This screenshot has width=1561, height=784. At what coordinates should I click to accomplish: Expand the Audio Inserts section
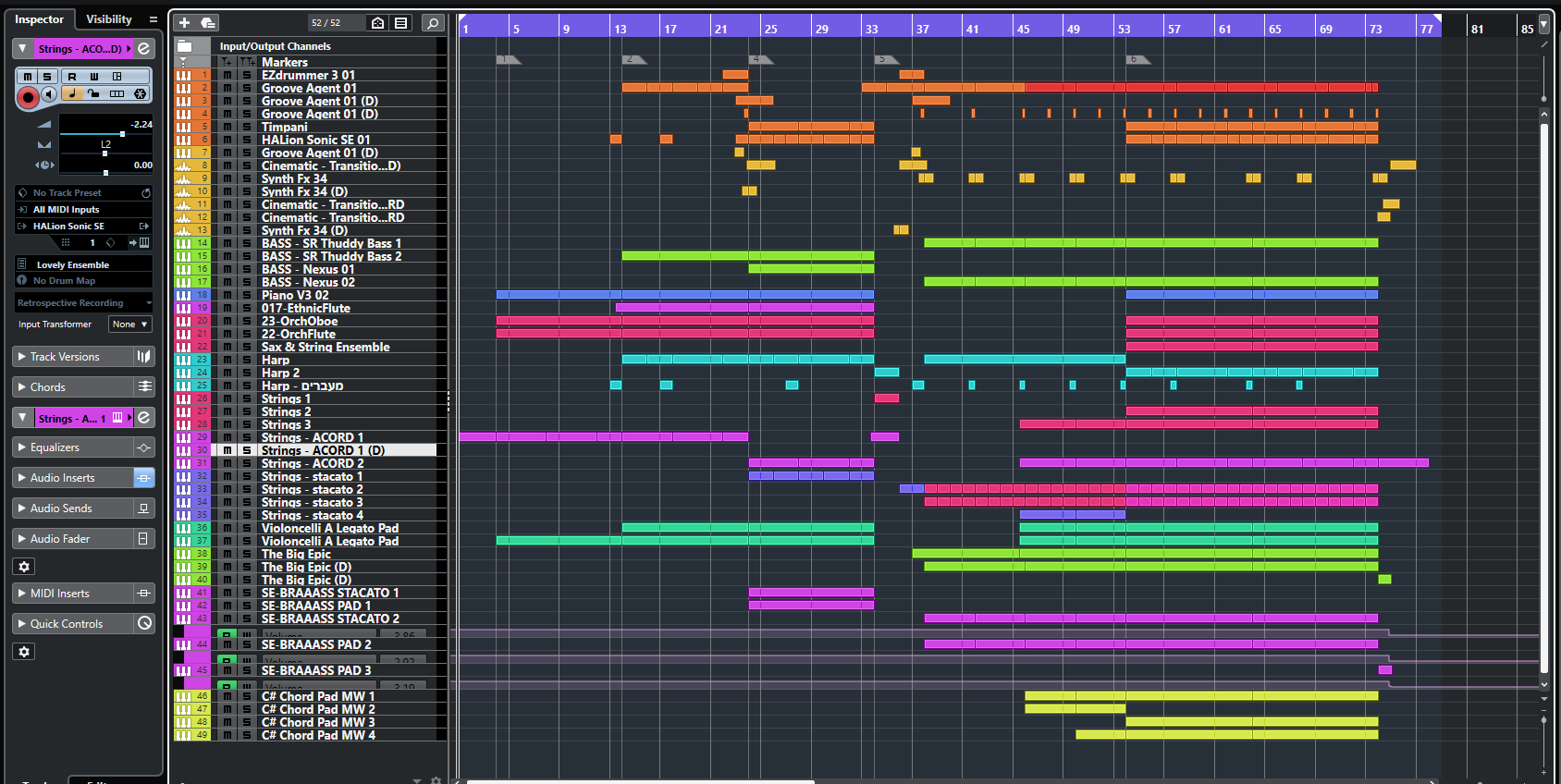pos(22,477)
